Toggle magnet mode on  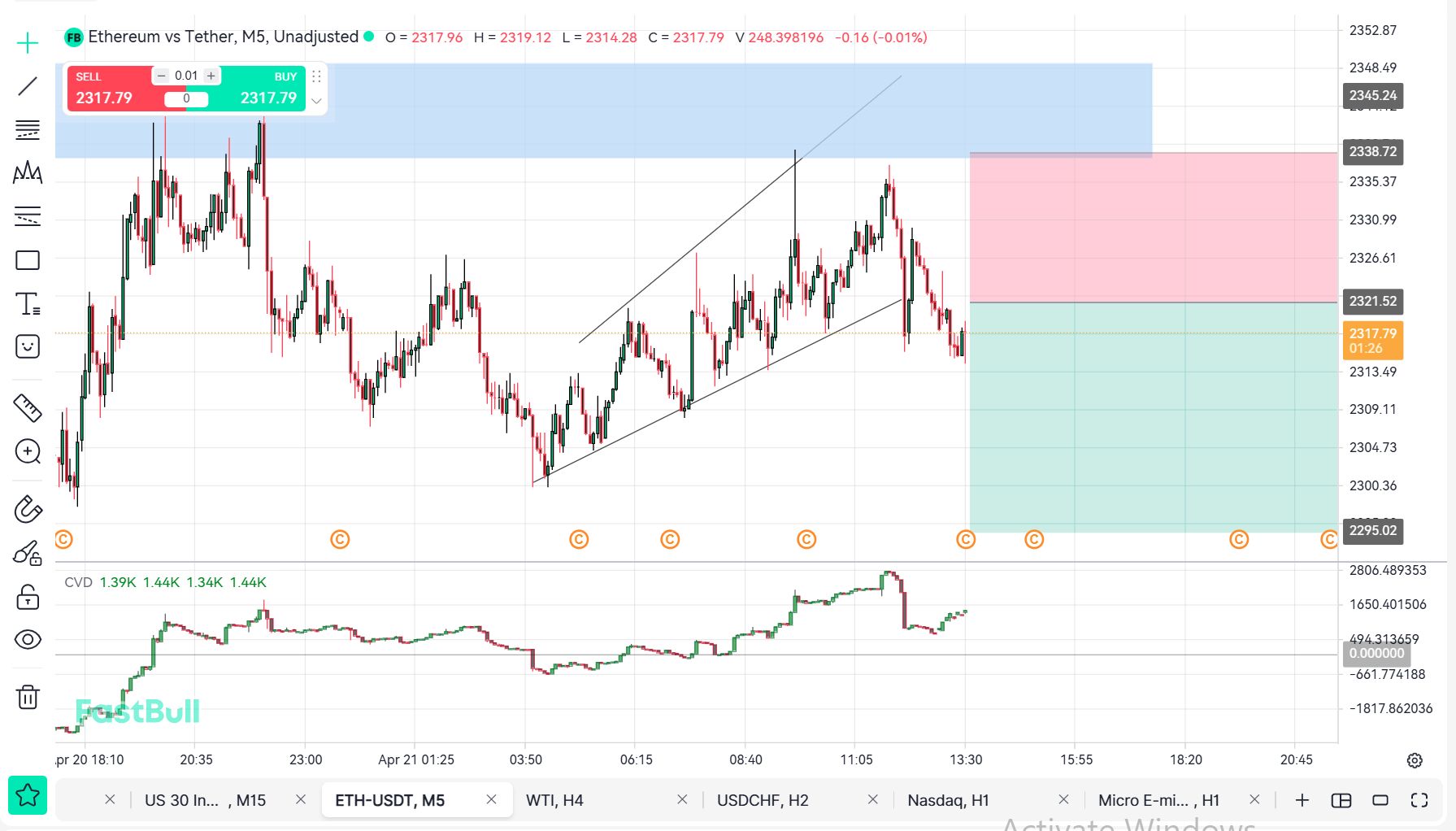28,510
